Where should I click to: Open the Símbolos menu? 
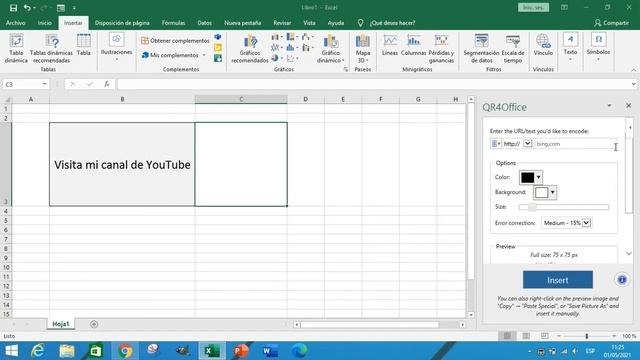click(598, 47)
